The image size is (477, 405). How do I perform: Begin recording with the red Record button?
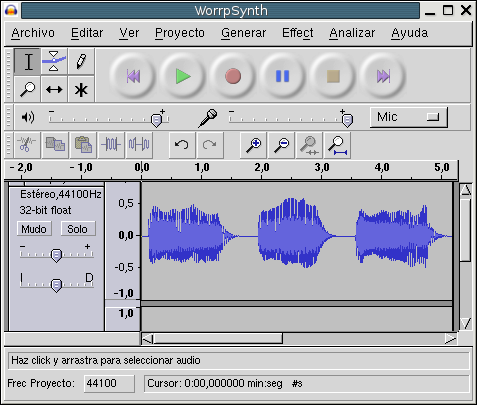(x=233, y=76)
